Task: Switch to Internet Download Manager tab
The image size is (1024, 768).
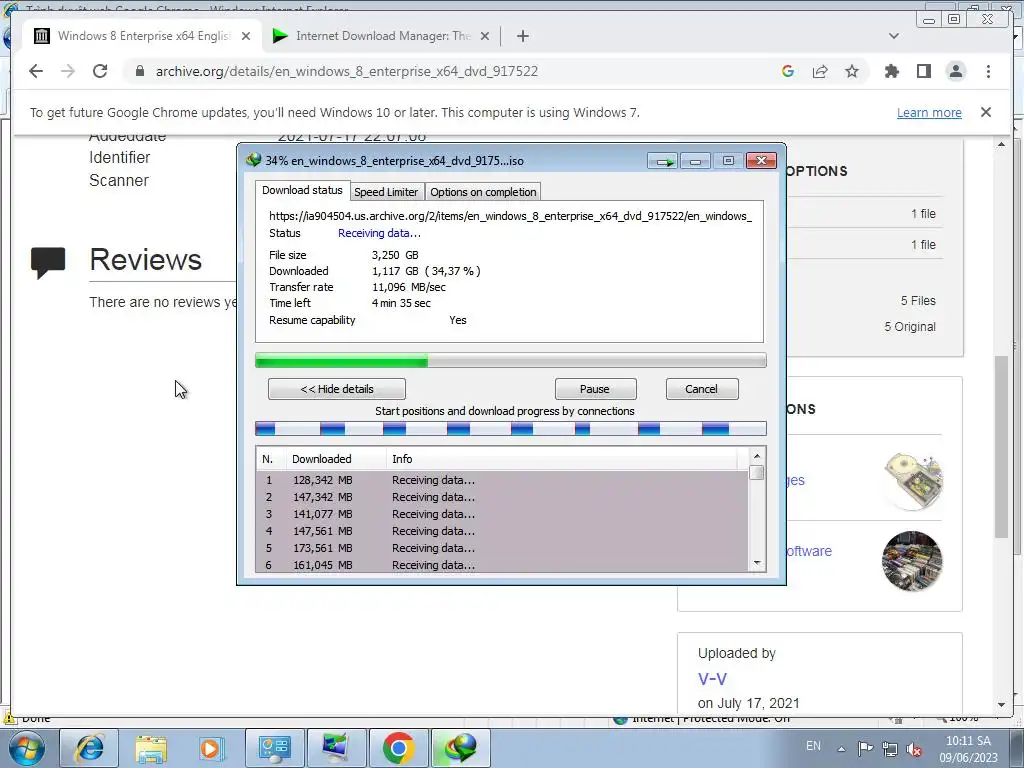Action: [381, 36]
